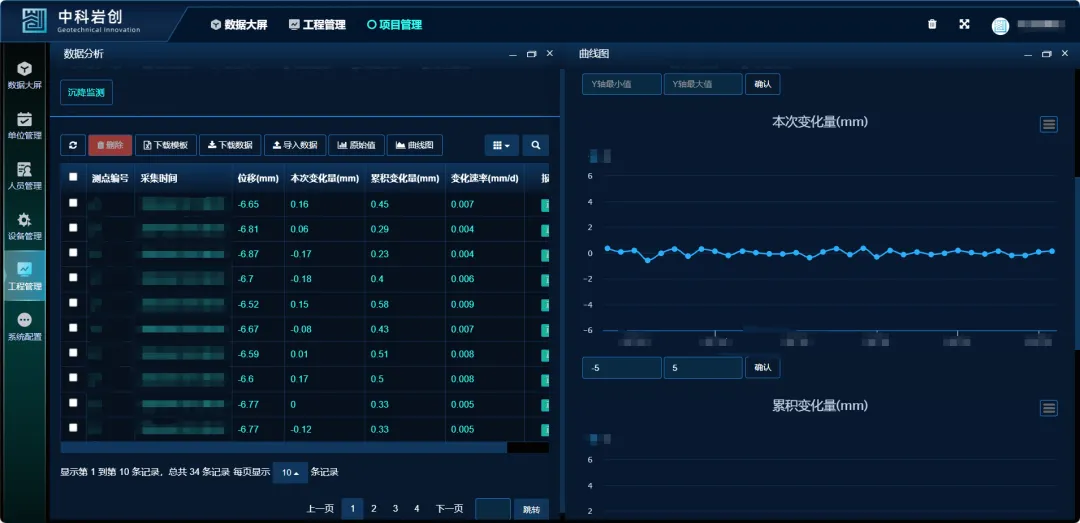Select 工程管理 in the sidebar
The image size is (1080, 523).
pos(25,276)
